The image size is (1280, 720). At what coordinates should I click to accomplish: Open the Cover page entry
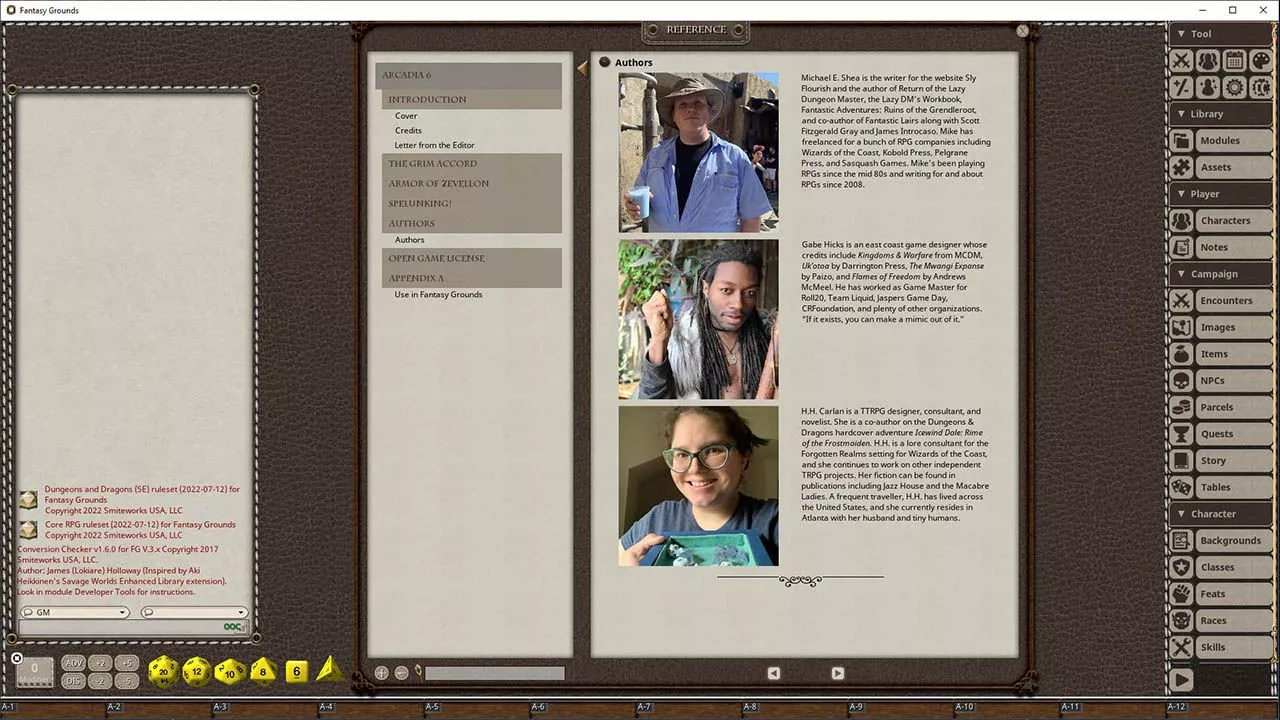(406, 116)
